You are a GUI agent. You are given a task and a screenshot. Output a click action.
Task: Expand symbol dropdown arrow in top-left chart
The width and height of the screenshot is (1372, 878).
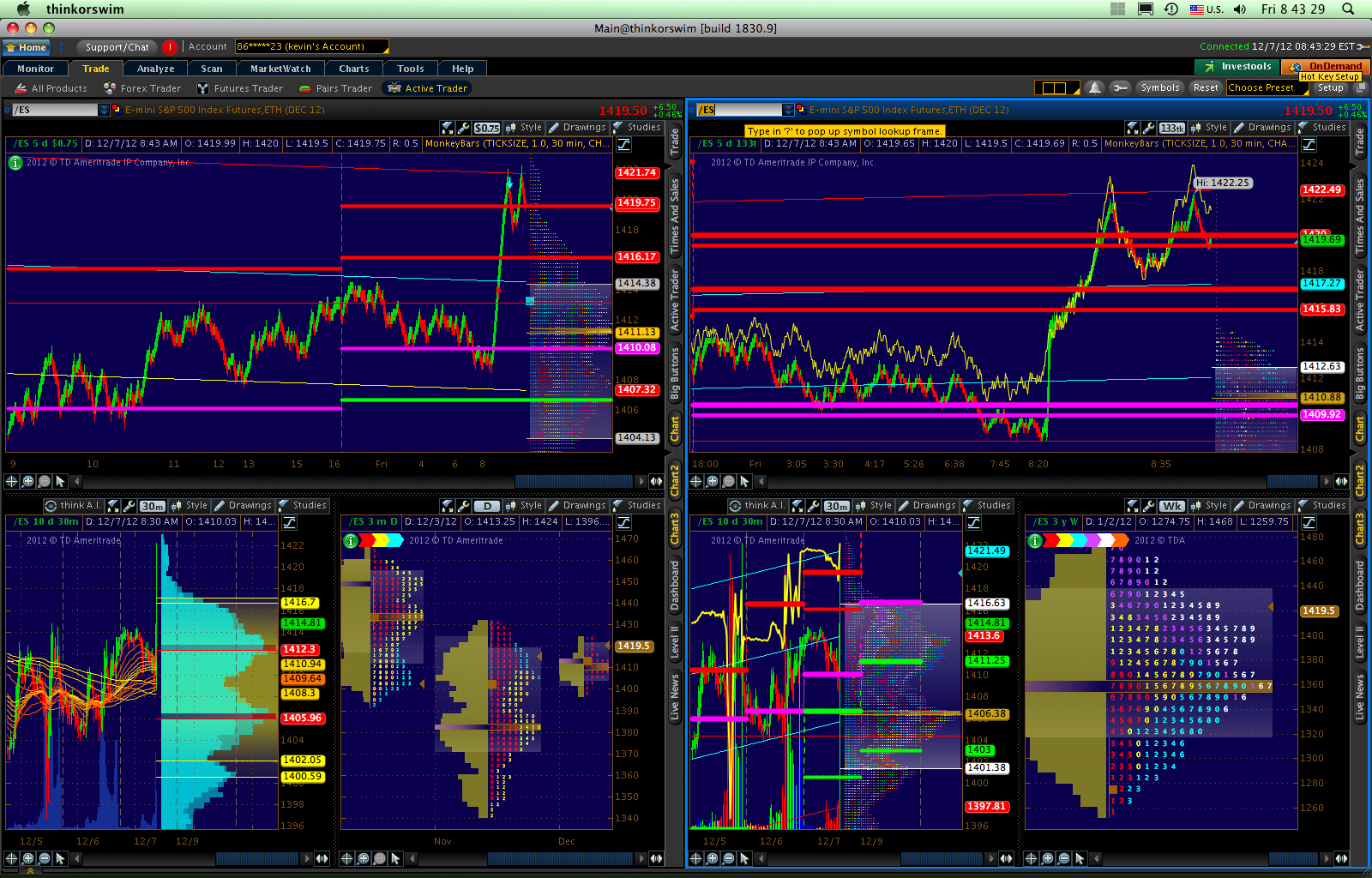[105, 110]
